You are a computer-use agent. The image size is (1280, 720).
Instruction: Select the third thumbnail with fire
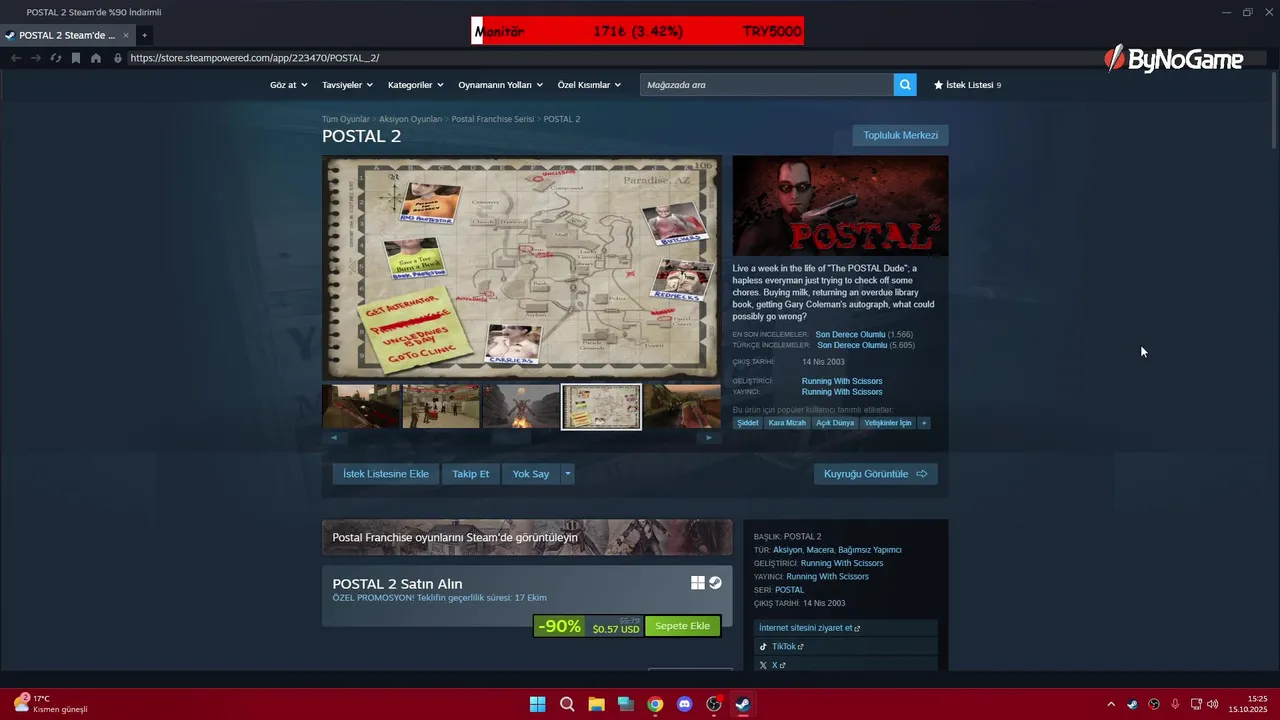click(521, 406)
